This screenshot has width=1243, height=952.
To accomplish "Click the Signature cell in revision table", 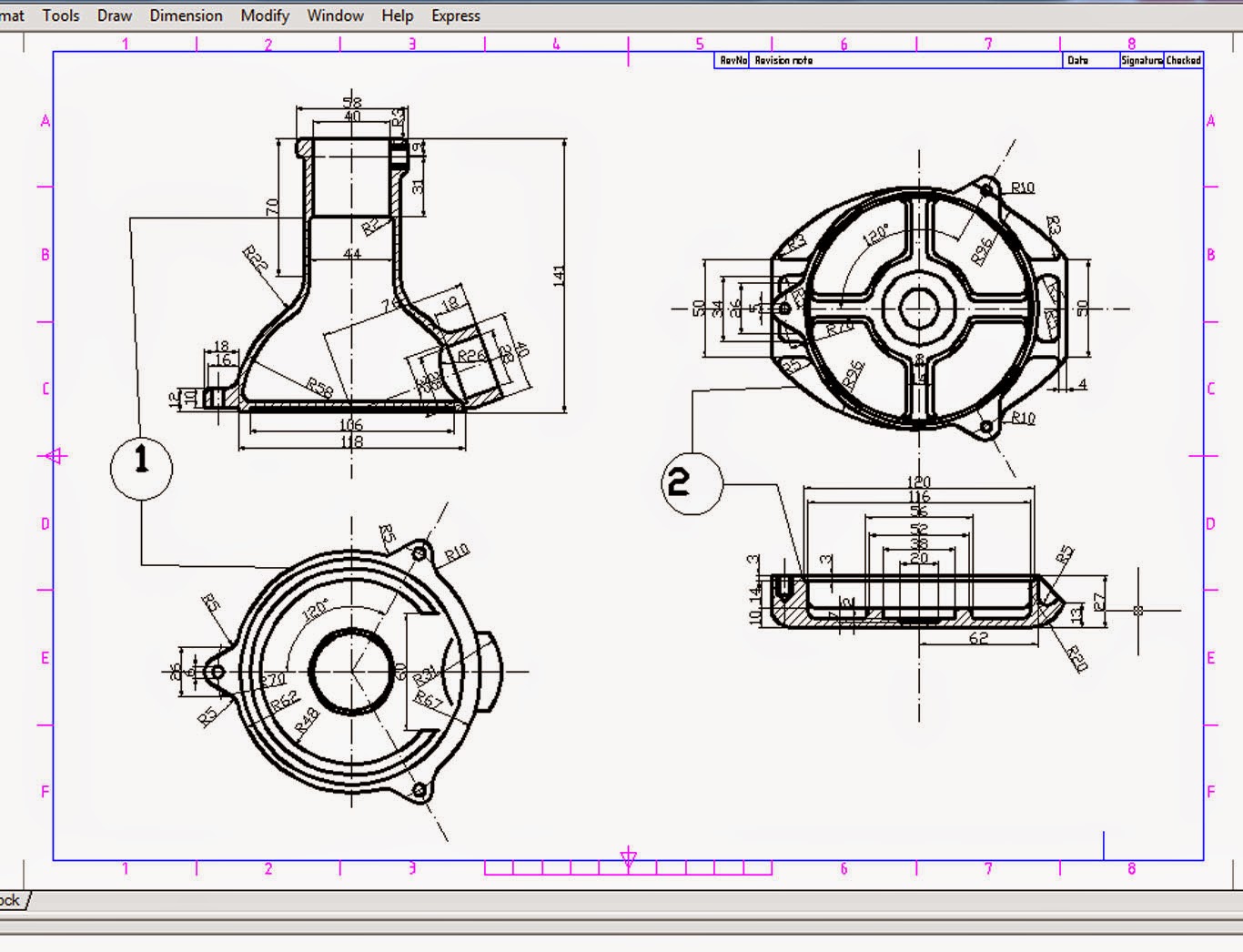I will [1141, 61].
